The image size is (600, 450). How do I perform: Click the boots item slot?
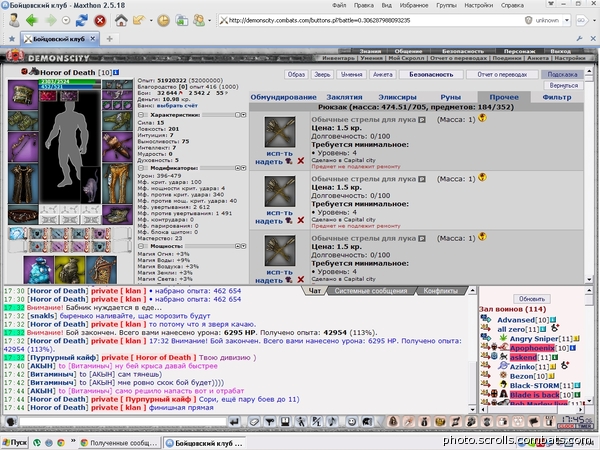tap(117, 215)
